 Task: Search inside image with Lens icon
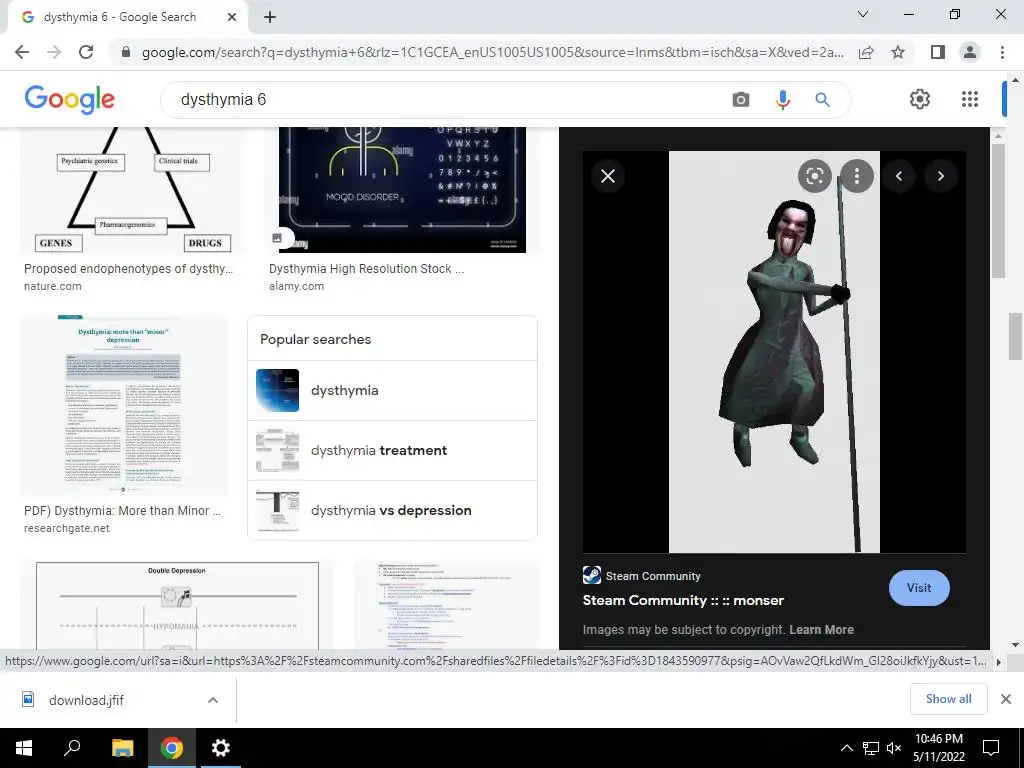pos(814,176)
